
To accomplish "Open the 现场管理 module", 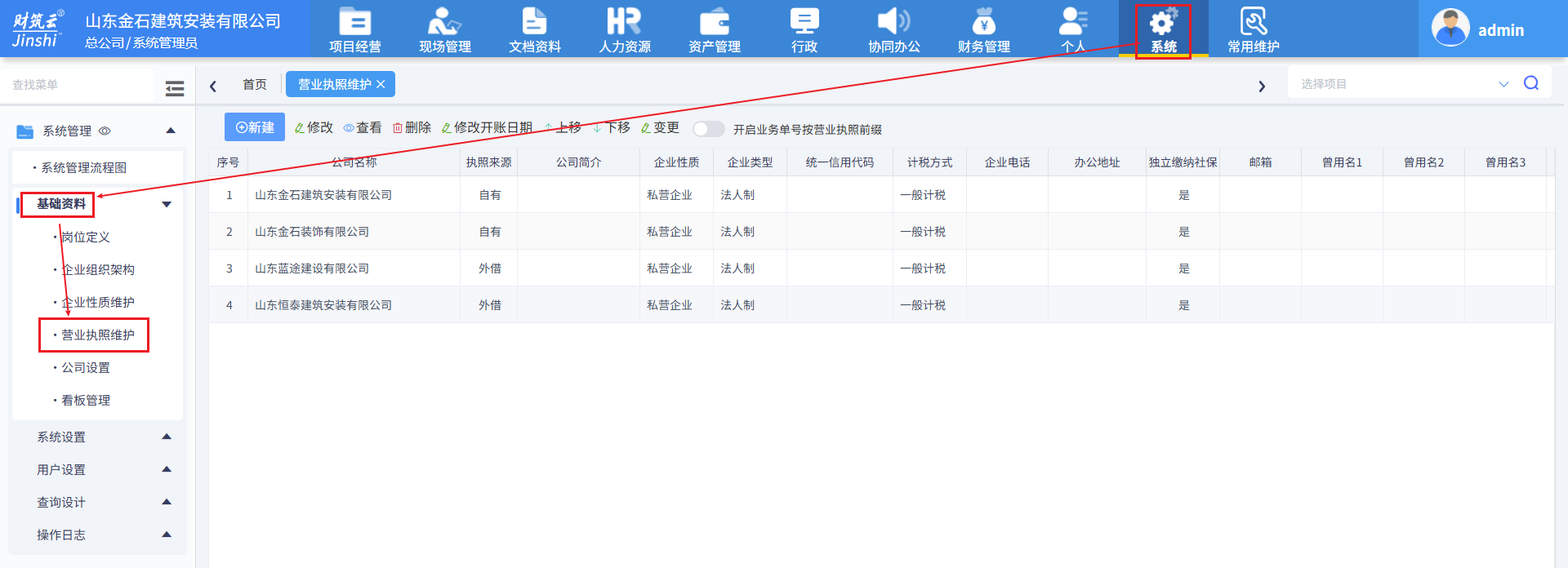I will [444, 30].
